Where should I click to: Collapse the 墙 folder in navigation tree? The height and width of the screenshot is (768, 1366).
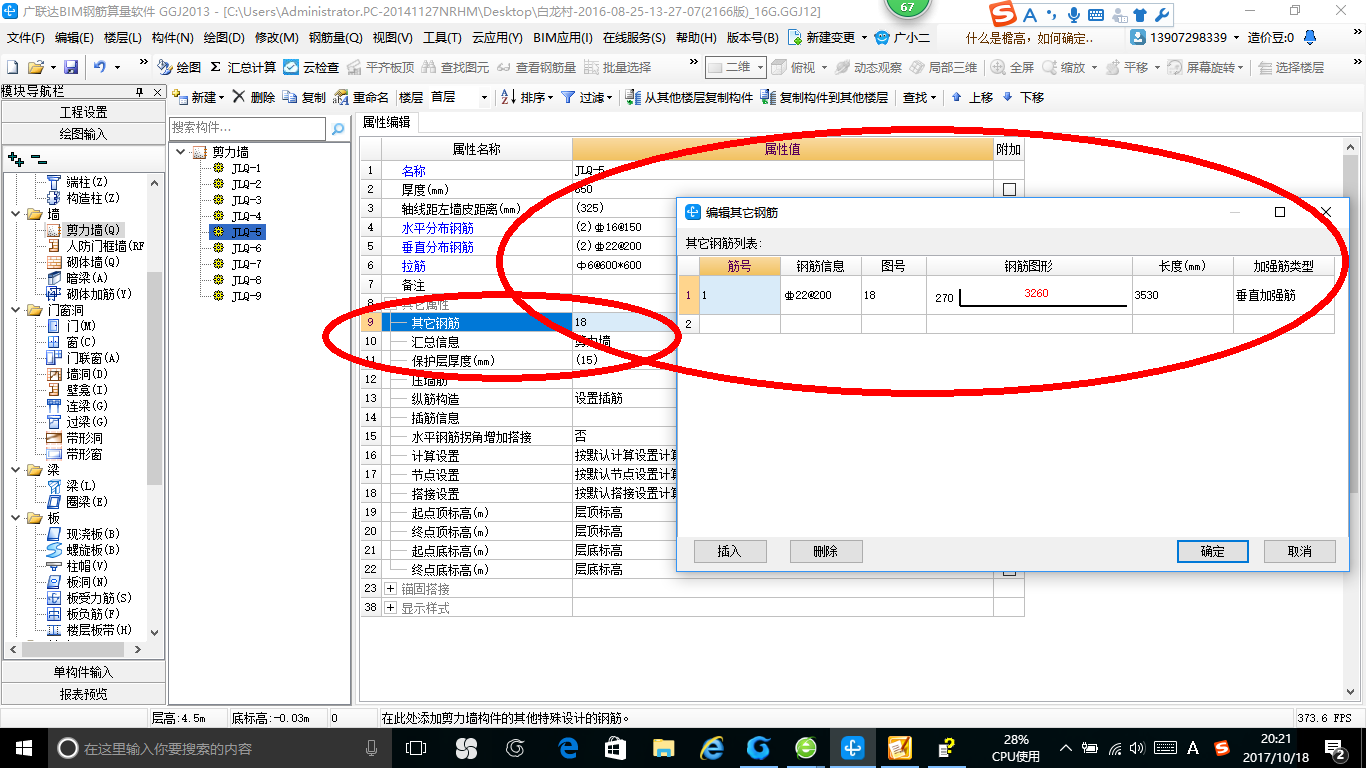tap(16, 214)
